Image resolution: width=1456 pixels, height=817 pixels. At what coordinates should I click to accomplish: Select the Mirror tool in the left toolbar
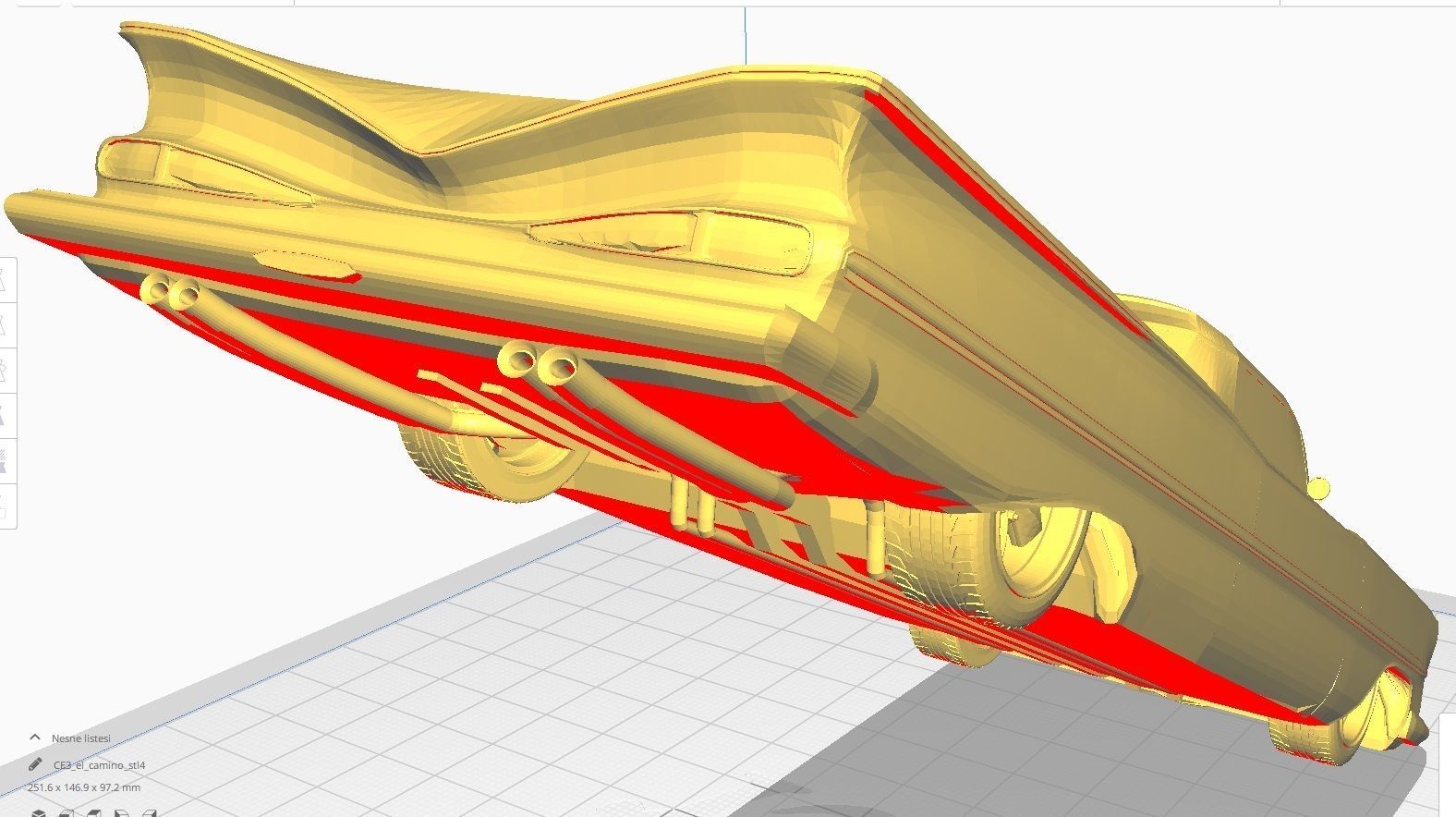(6, 414)
